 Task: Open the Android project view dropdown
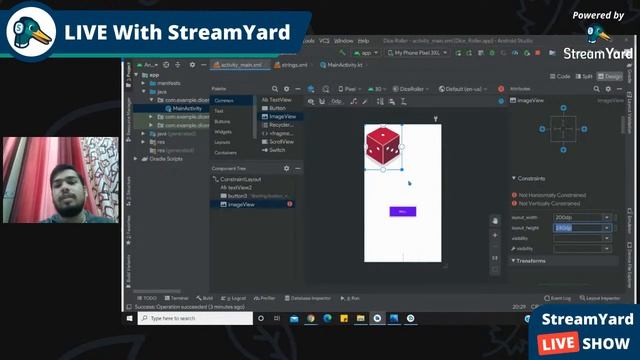[147, 65]
